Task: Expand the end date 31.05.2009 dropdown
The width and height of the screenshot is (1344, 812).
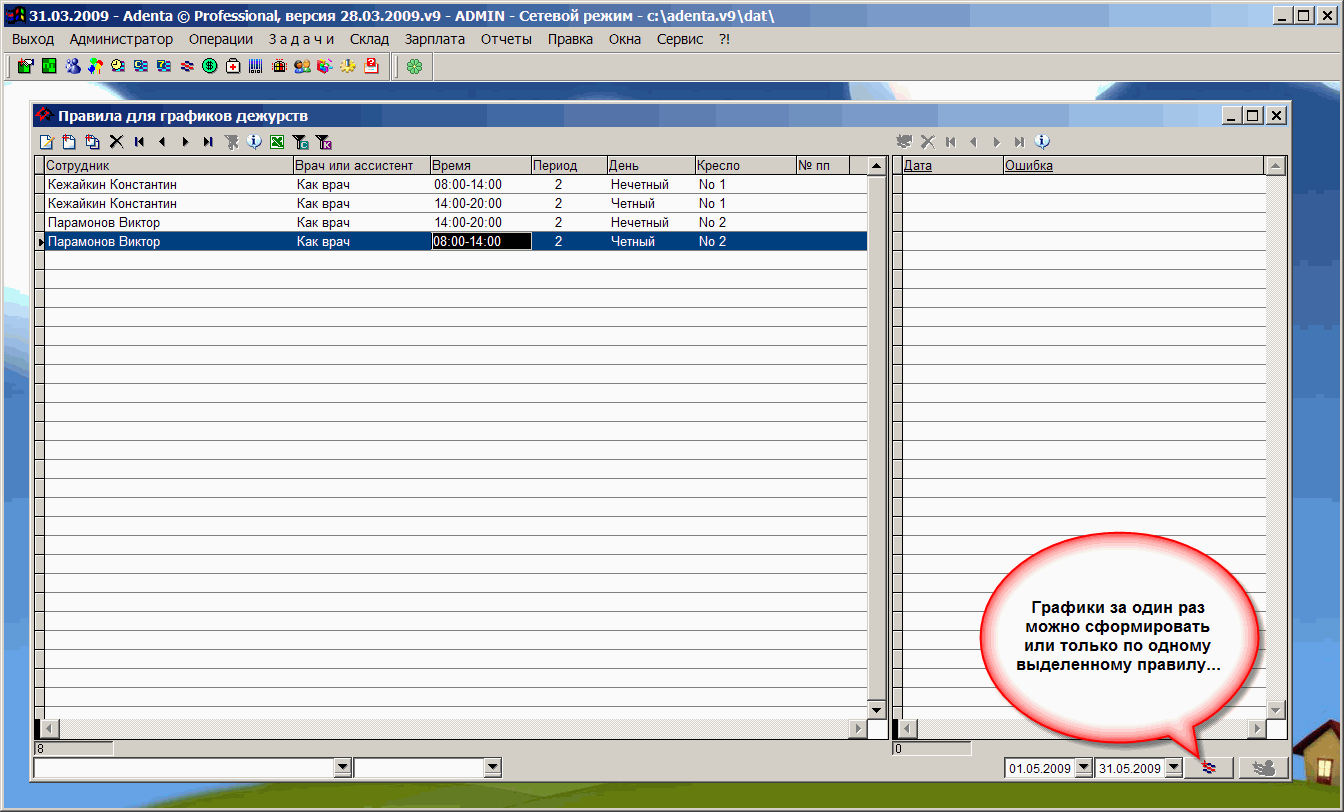Action: coord(1174,768)
